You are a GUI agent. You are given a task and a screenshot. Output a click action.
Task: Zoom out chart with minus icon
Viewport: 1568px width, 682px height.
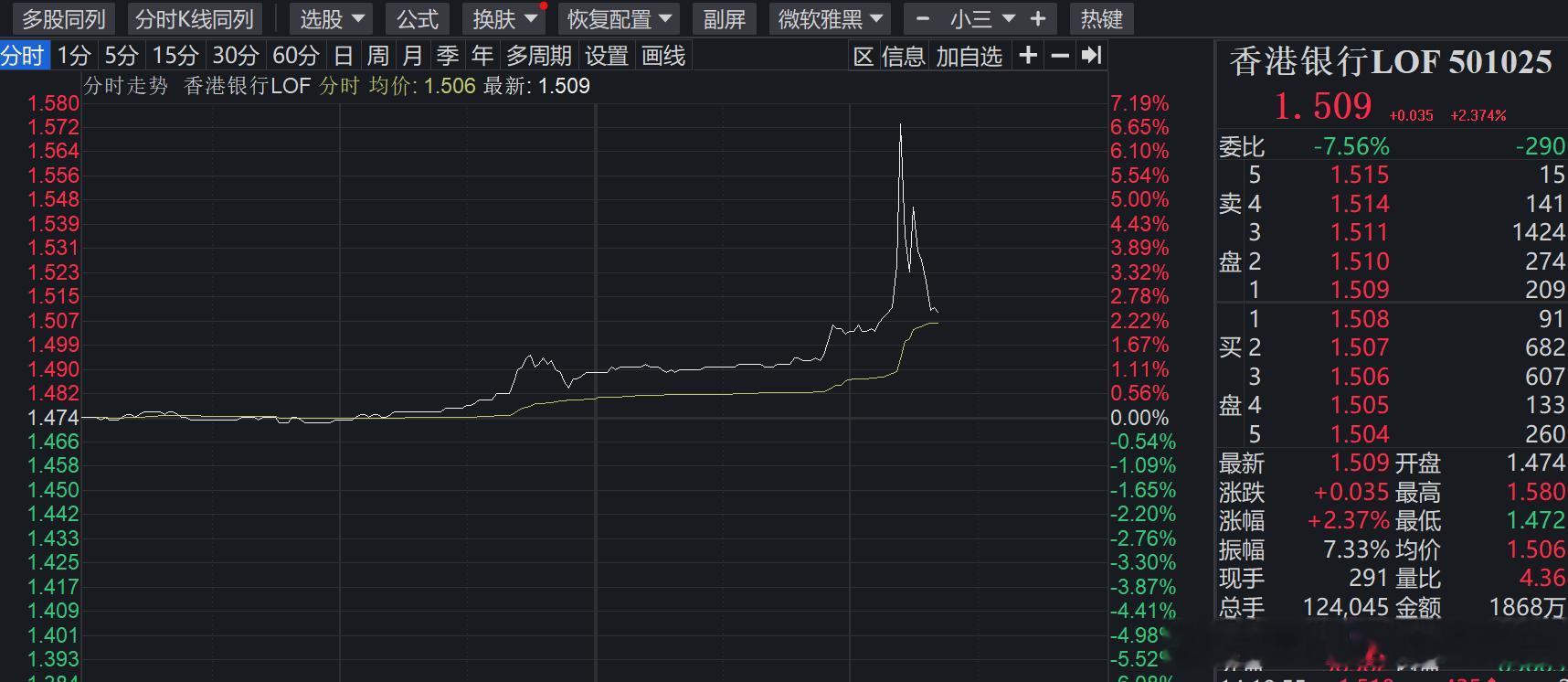(1060, 56)
